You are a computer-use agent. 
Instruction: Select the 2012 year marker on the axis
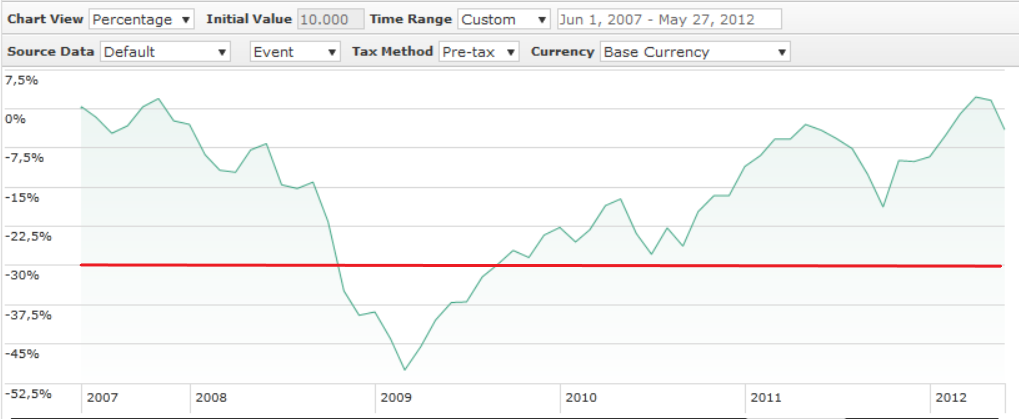(x=951, y=398)
